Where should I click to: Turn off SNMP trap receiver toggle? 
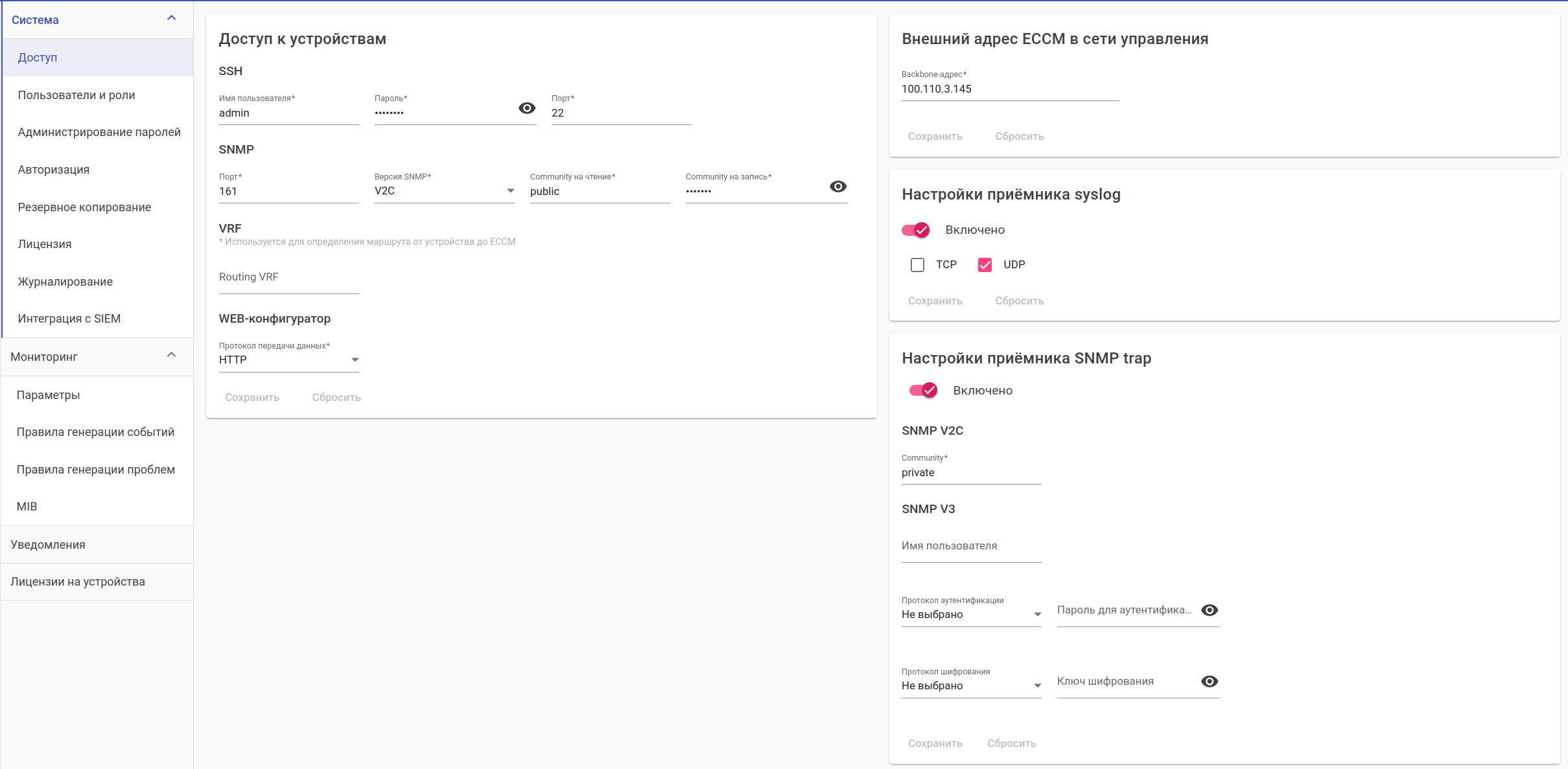924,390
